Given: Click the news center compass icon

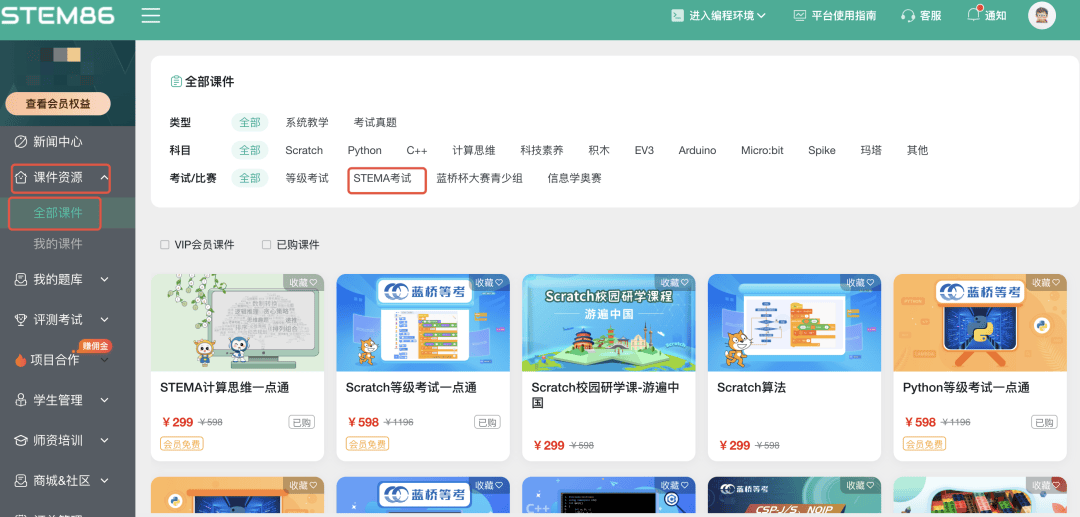Looking at the screenshot, I should 21,142.
